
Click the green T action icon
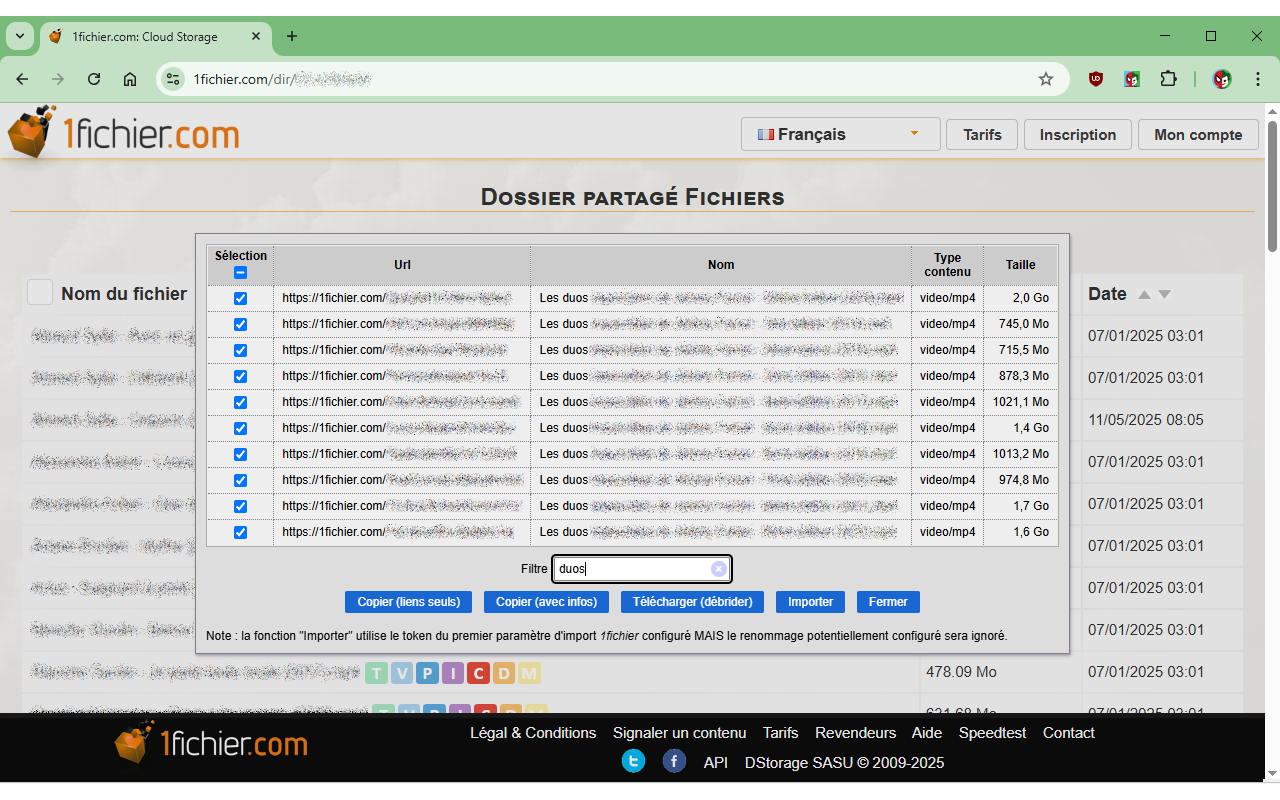coord(377,673)
